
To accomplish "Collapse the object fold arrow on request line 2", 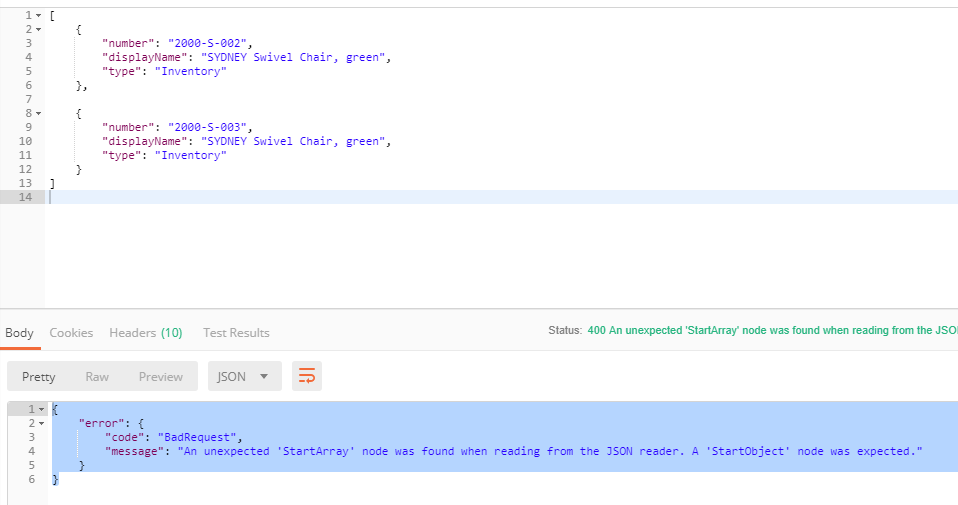I will [x=38, y=29].
